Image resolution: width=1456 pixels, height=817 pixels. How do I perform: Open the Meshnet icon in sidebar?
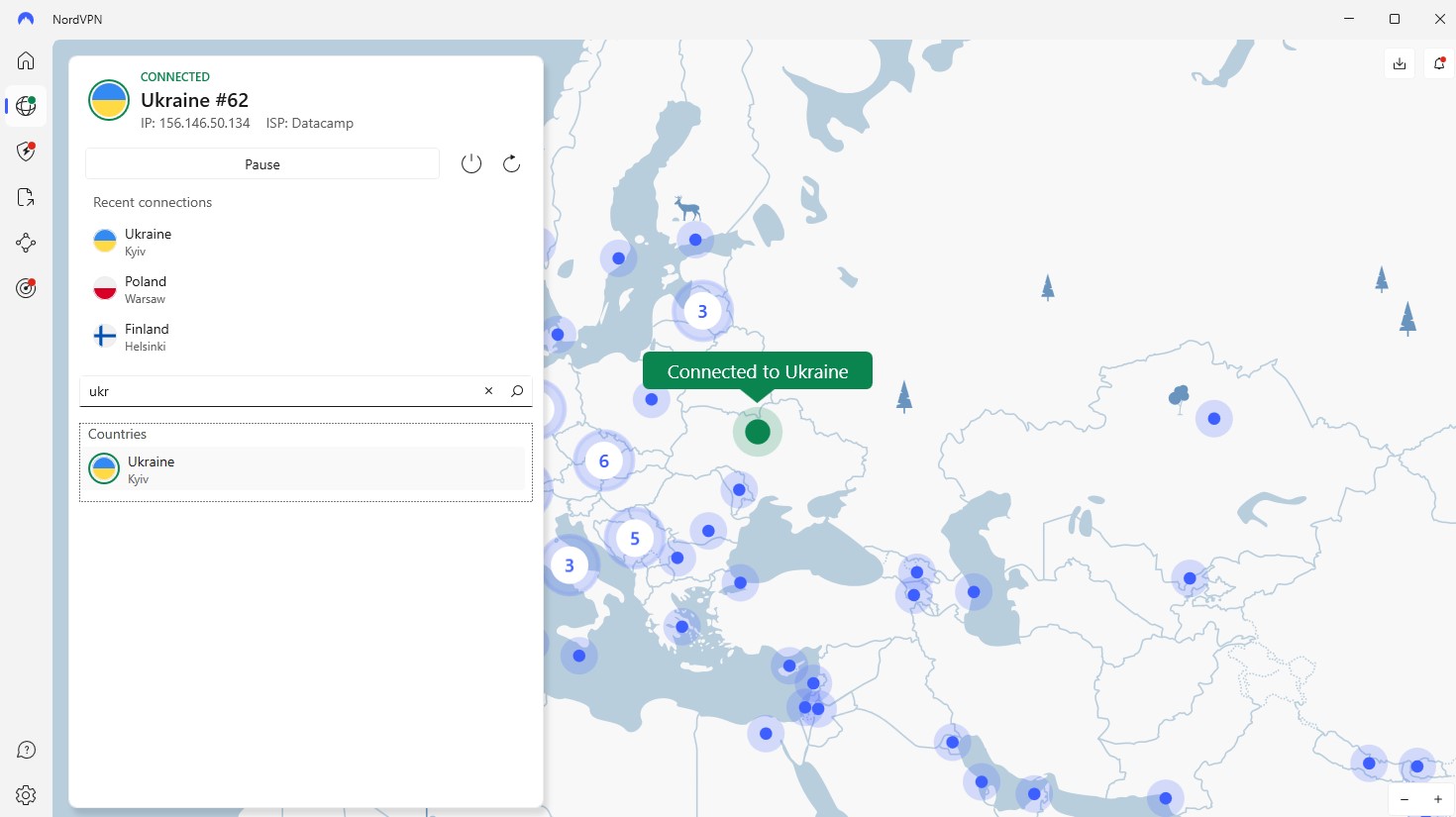point(26,243)
